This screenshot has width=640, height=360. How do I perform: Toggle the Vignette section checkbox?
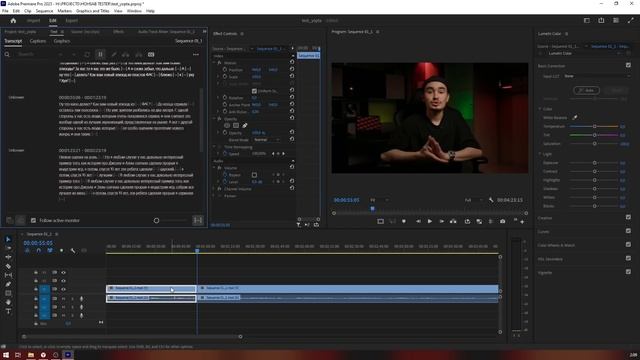point(628,271)
